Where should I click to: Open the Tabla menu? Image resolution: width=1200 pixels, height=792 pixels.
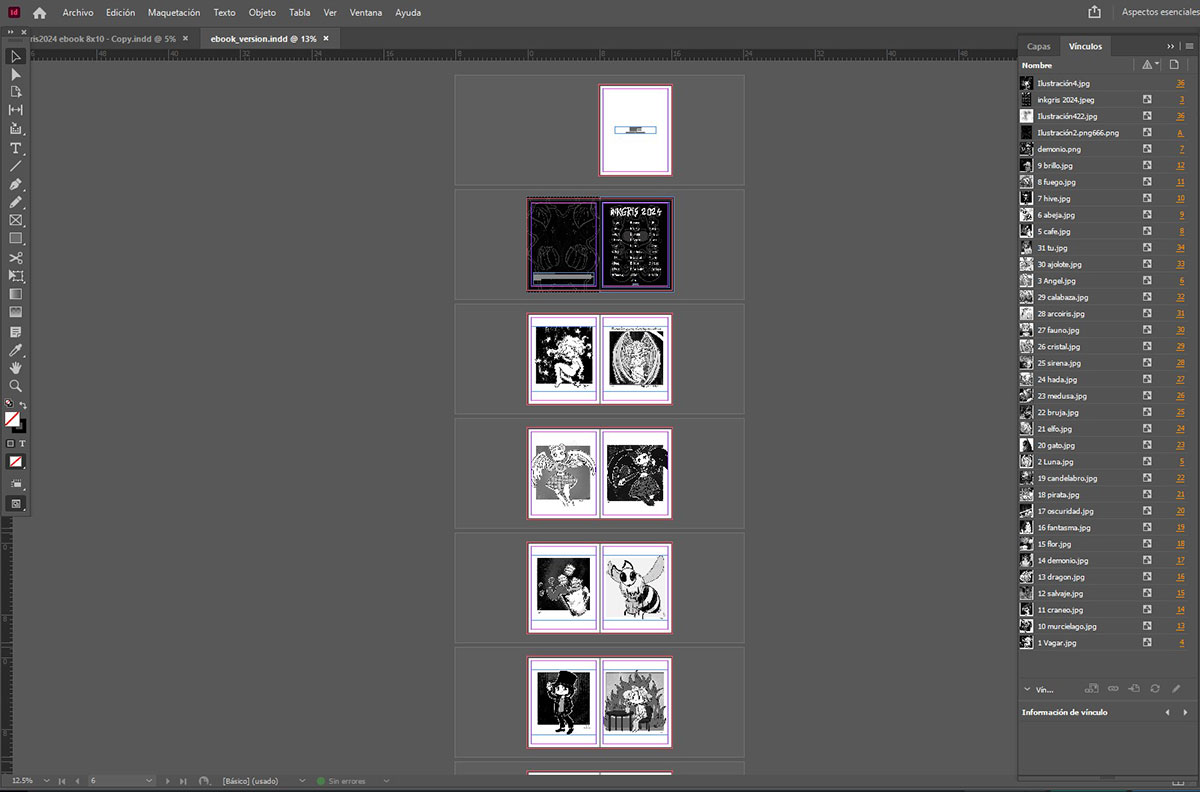pyautogui.click(x=299, y=13)
